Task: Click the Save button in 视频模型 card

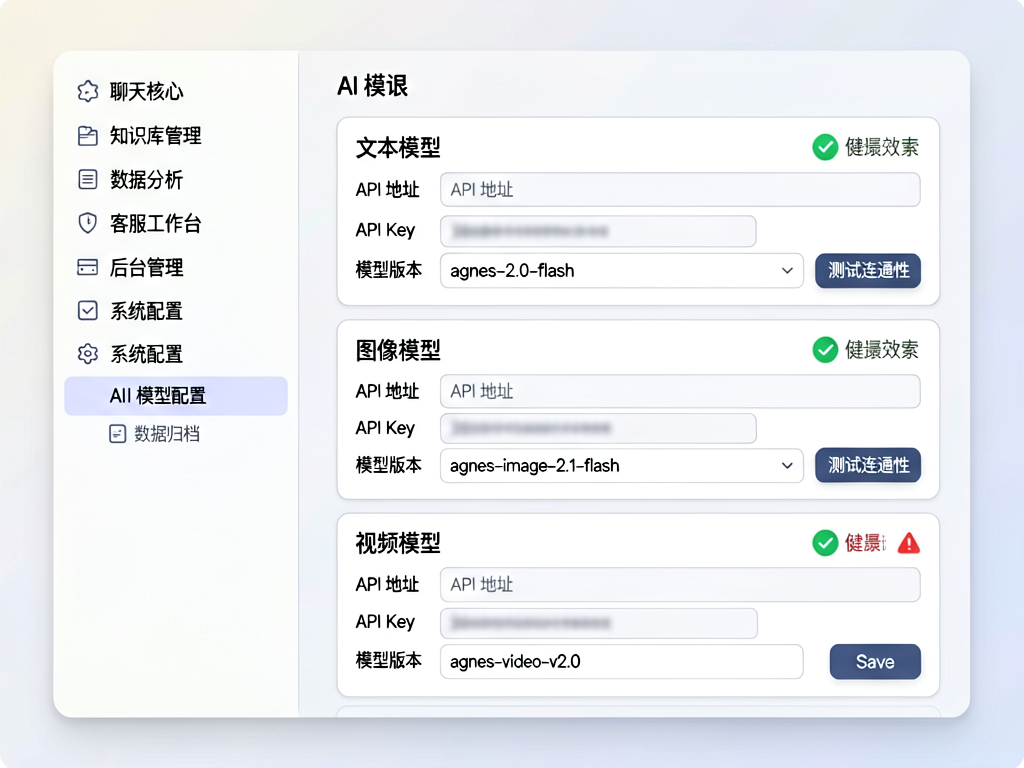Action: pyautogui.click(x=875, y=662)
